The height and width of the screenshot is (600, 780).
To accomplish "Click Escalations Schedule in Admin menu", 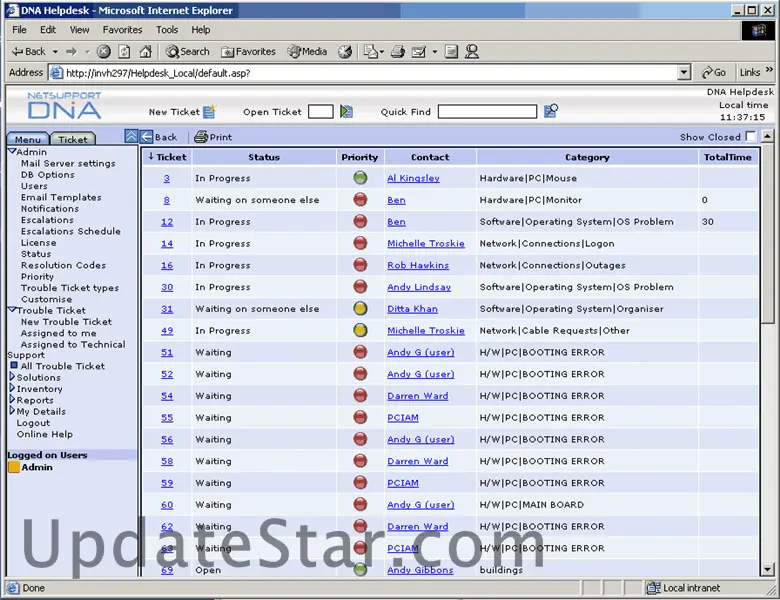I will (x=71, y=231).
